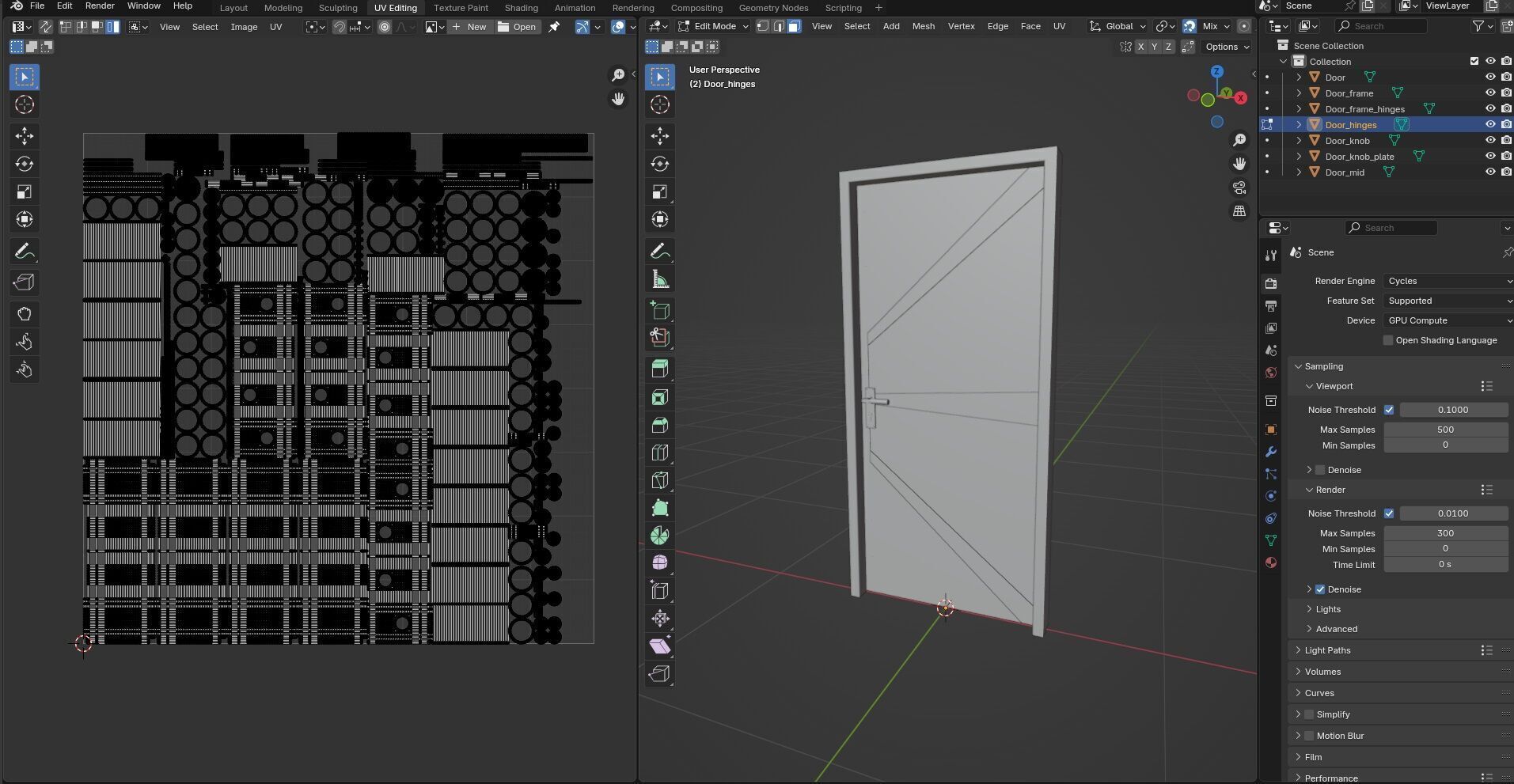Enable the Motion Blur checkbox
Viewport: 1514px width, 784px height.
[x=1309, y=736]
